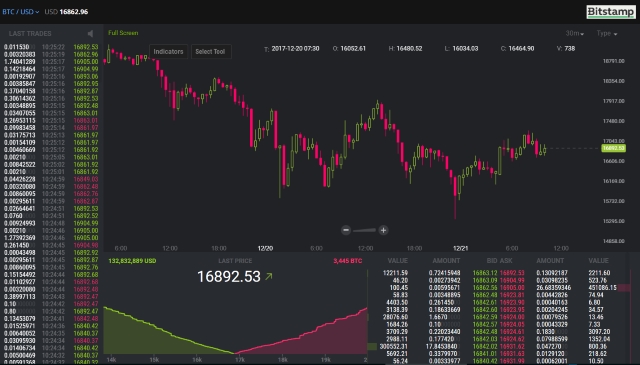This screenshot has width=640, height=365.
Task: Click the 0.13092187 ask amount in the order book
Action: [552, 273]
